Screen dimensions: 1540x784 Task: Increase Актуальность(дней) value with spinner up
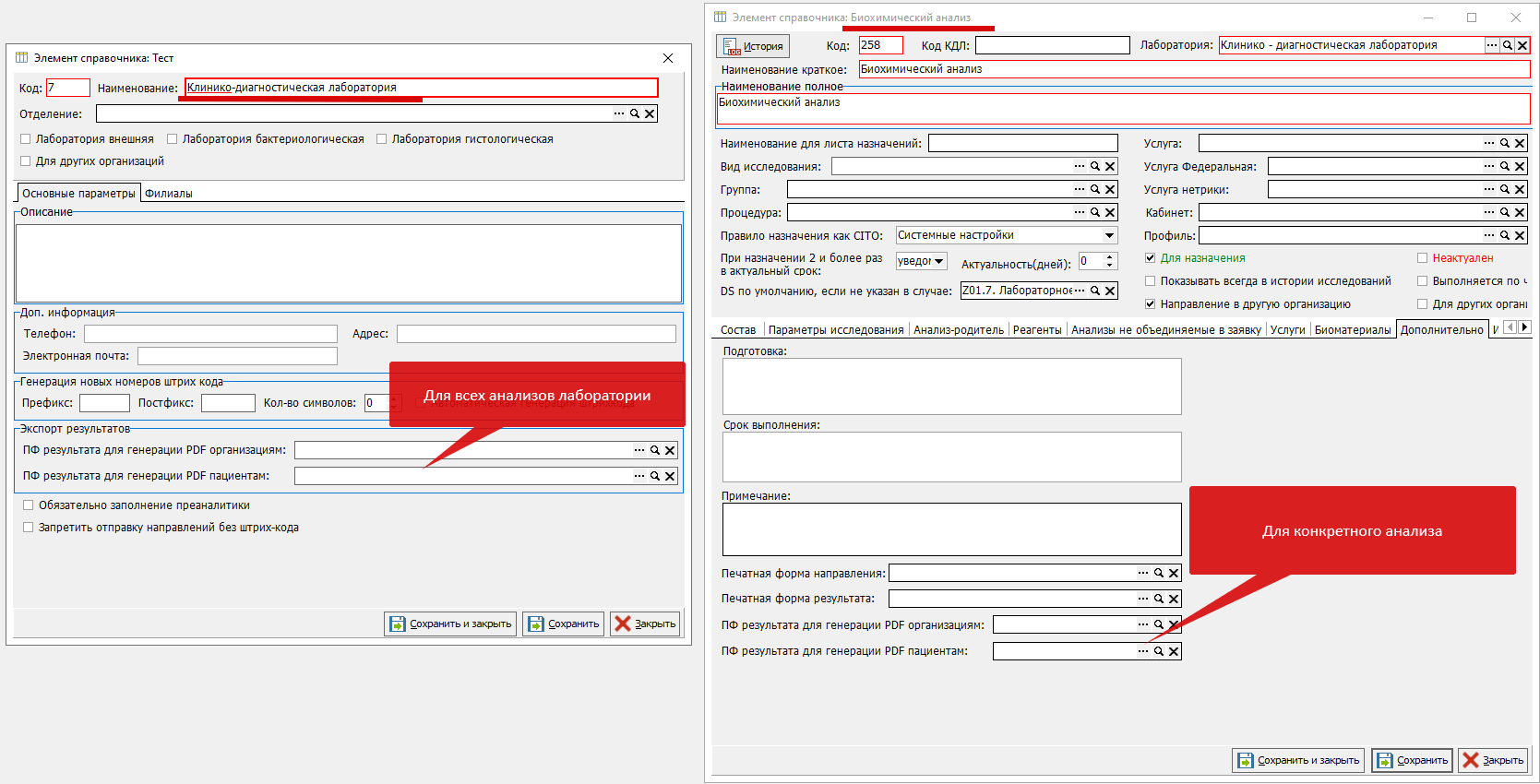pos(1110,257)
